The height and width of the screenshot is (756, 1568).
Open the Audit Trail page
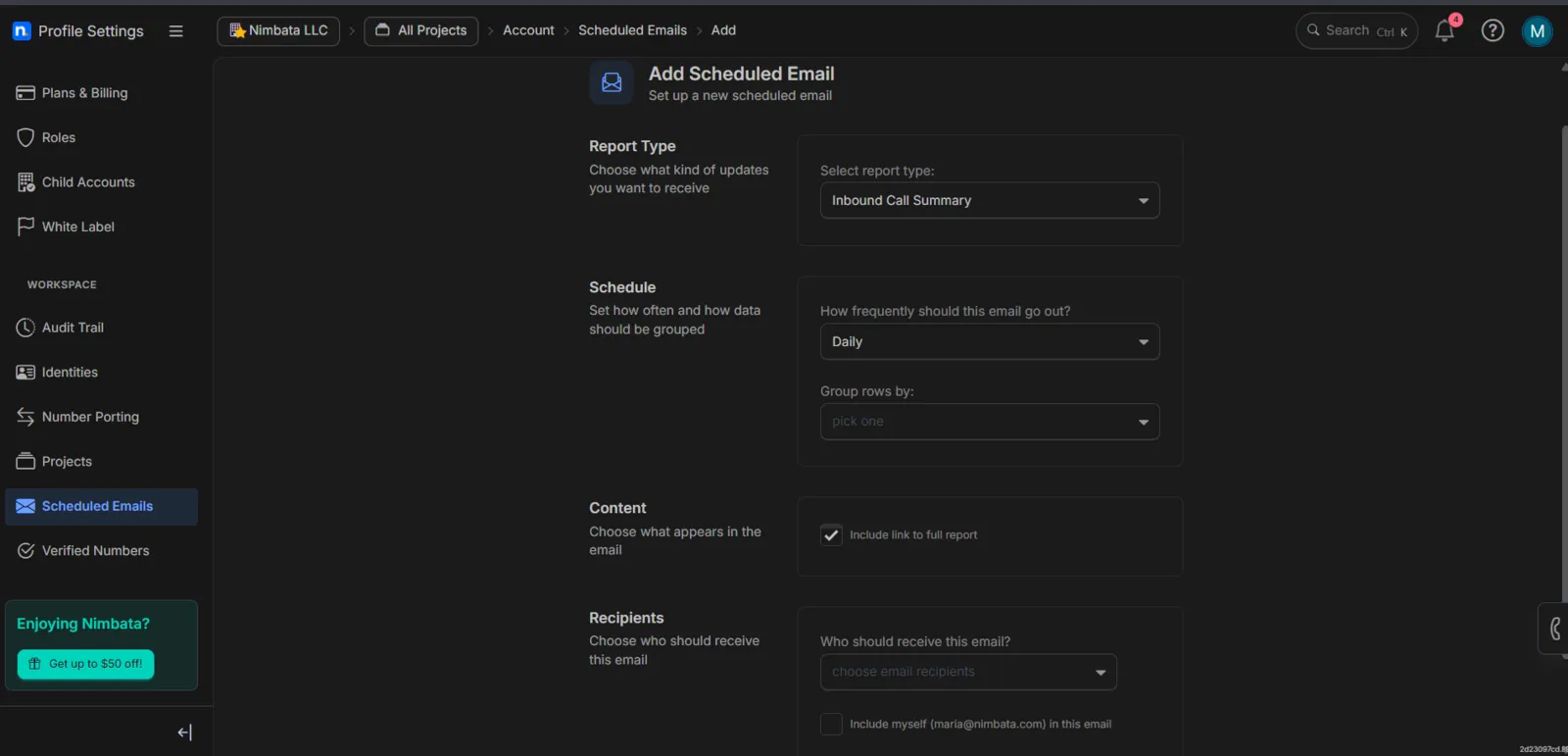pos(101,328)
